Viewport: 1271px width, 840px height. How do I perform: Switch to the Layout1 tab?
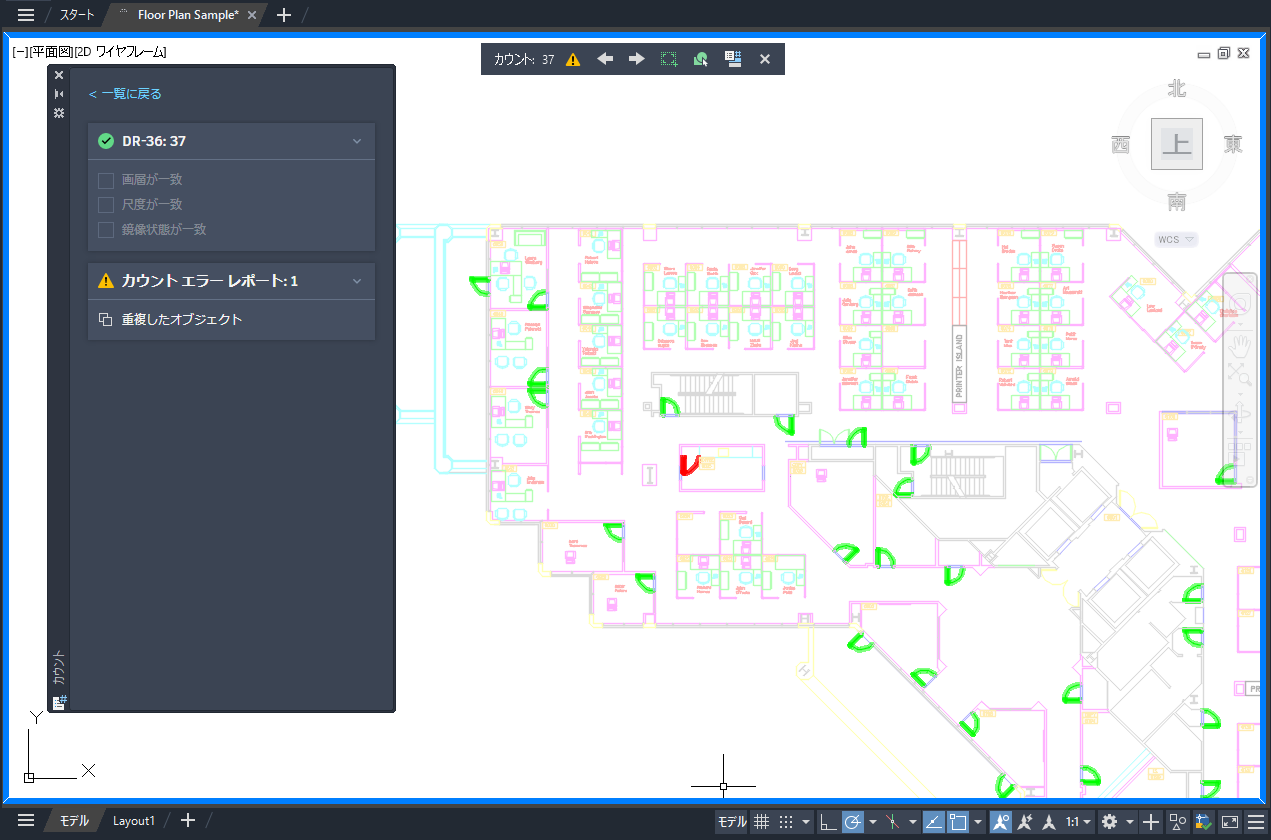tap(134, 821)
